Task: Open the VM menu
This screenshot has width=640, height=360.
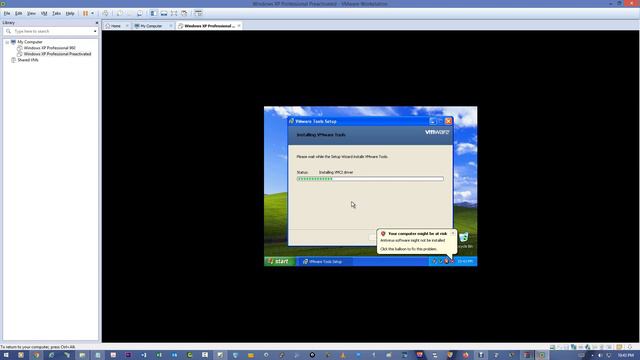Action: tap(44, 13)
